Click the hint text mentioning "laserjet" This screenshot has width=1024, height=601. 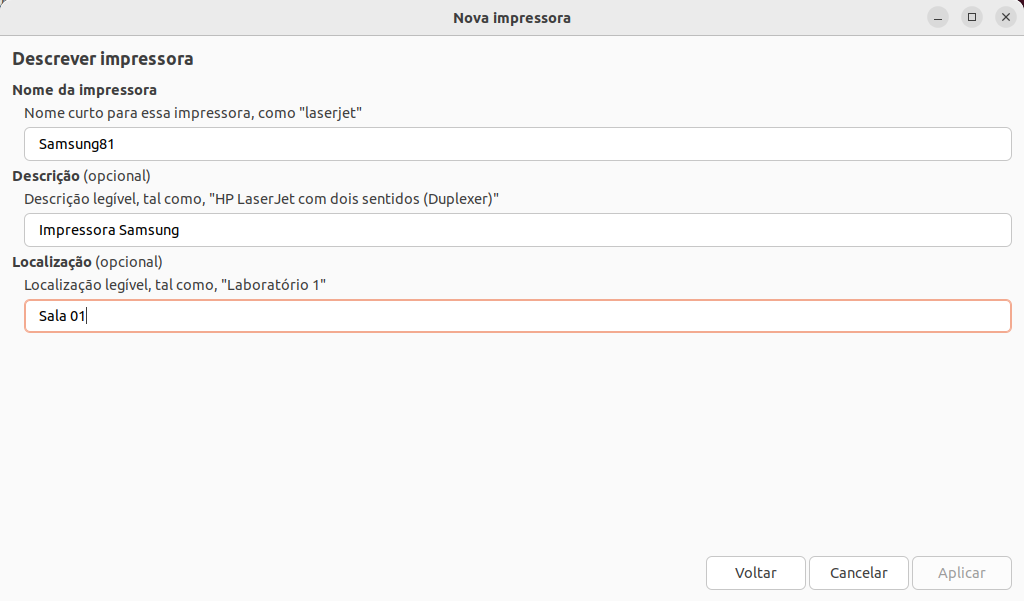coord(192,113)
